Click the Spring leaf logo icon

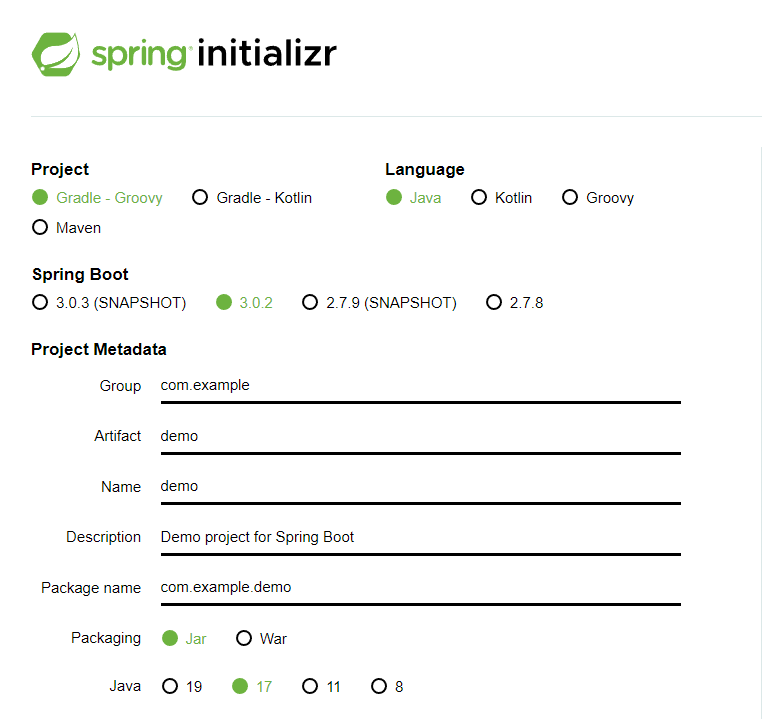click(56, 54)
